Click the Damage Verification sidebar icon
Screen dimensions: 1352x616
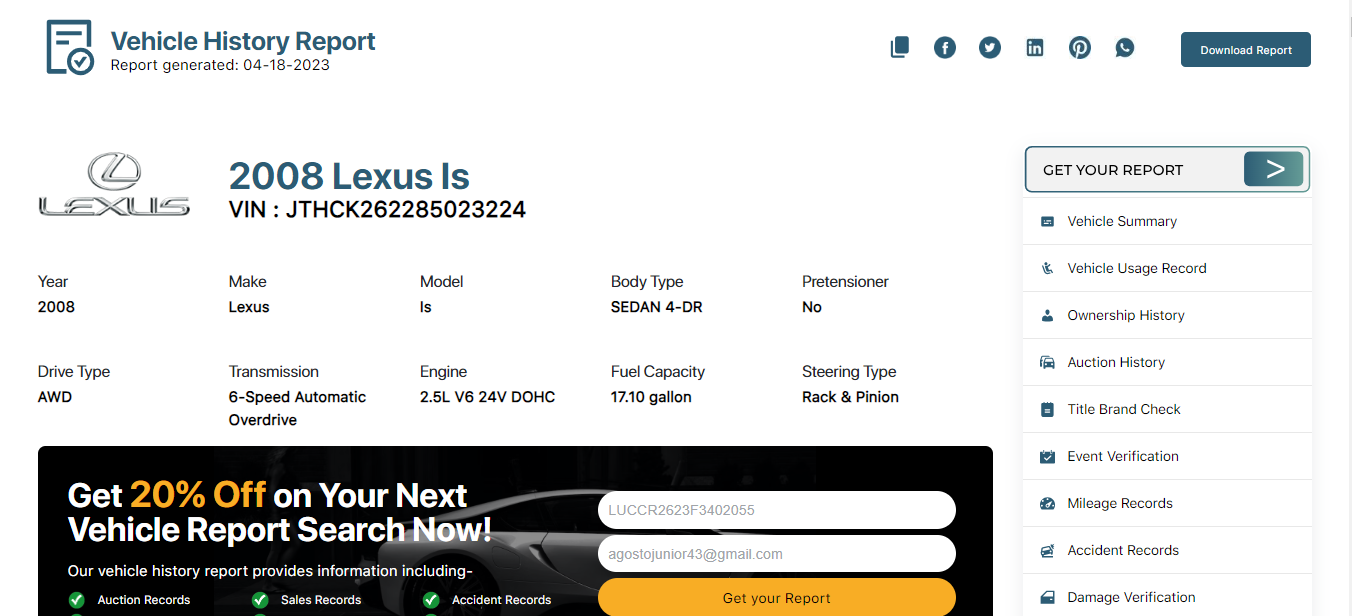point(1047,598)
